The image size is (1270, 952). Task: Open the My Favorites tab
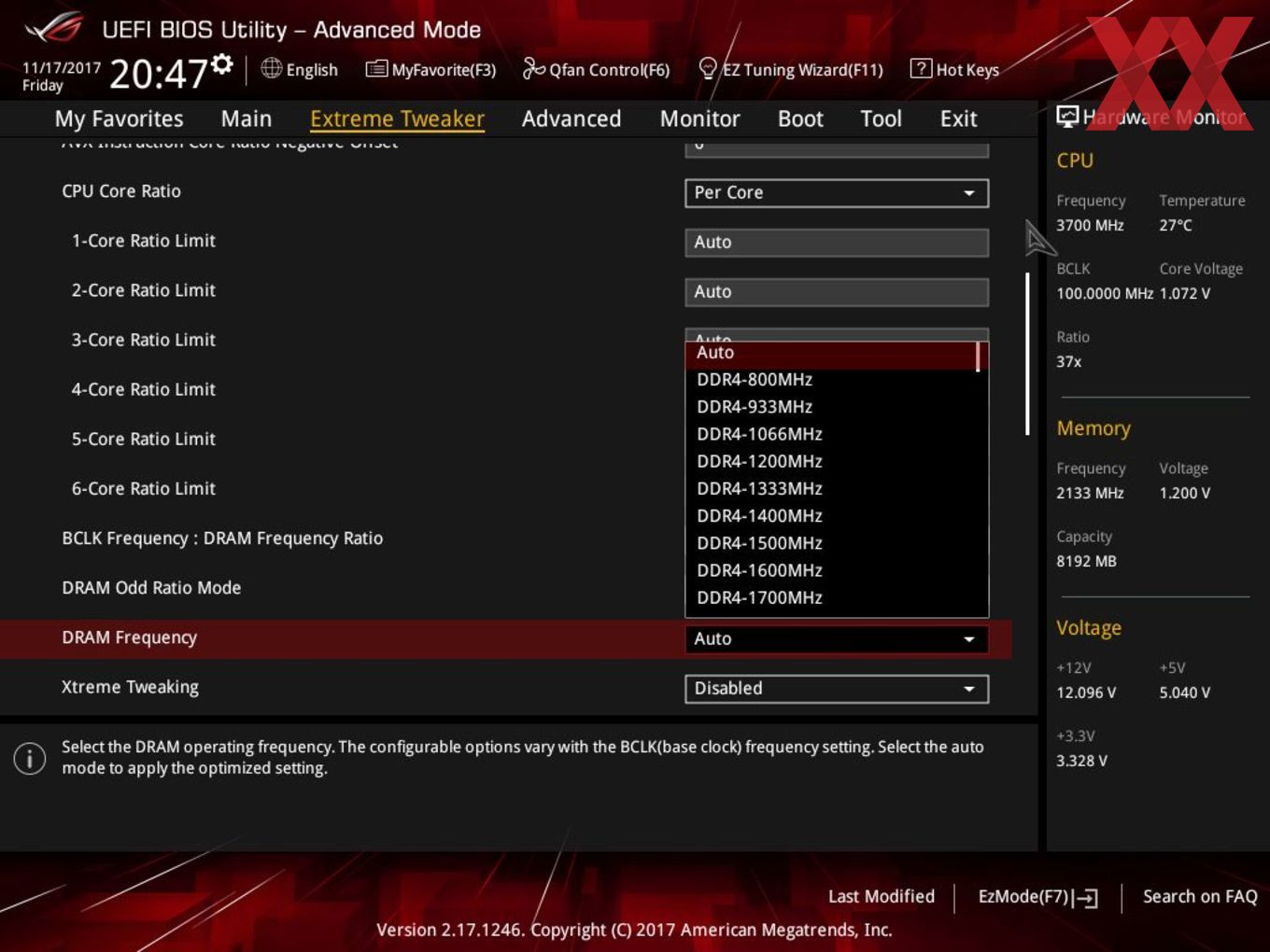pos(119,119)
